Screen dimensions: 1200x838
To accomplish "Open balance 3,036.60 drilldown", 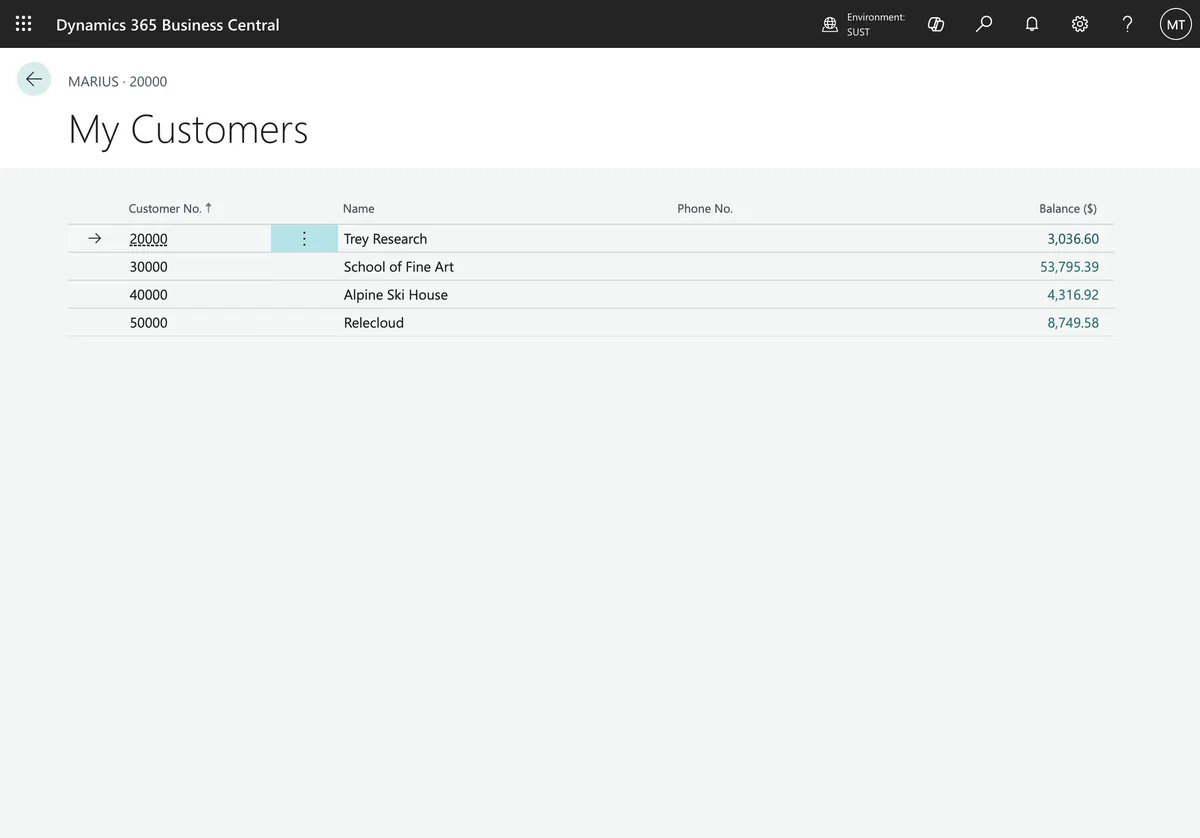I will pos(1073,239).
